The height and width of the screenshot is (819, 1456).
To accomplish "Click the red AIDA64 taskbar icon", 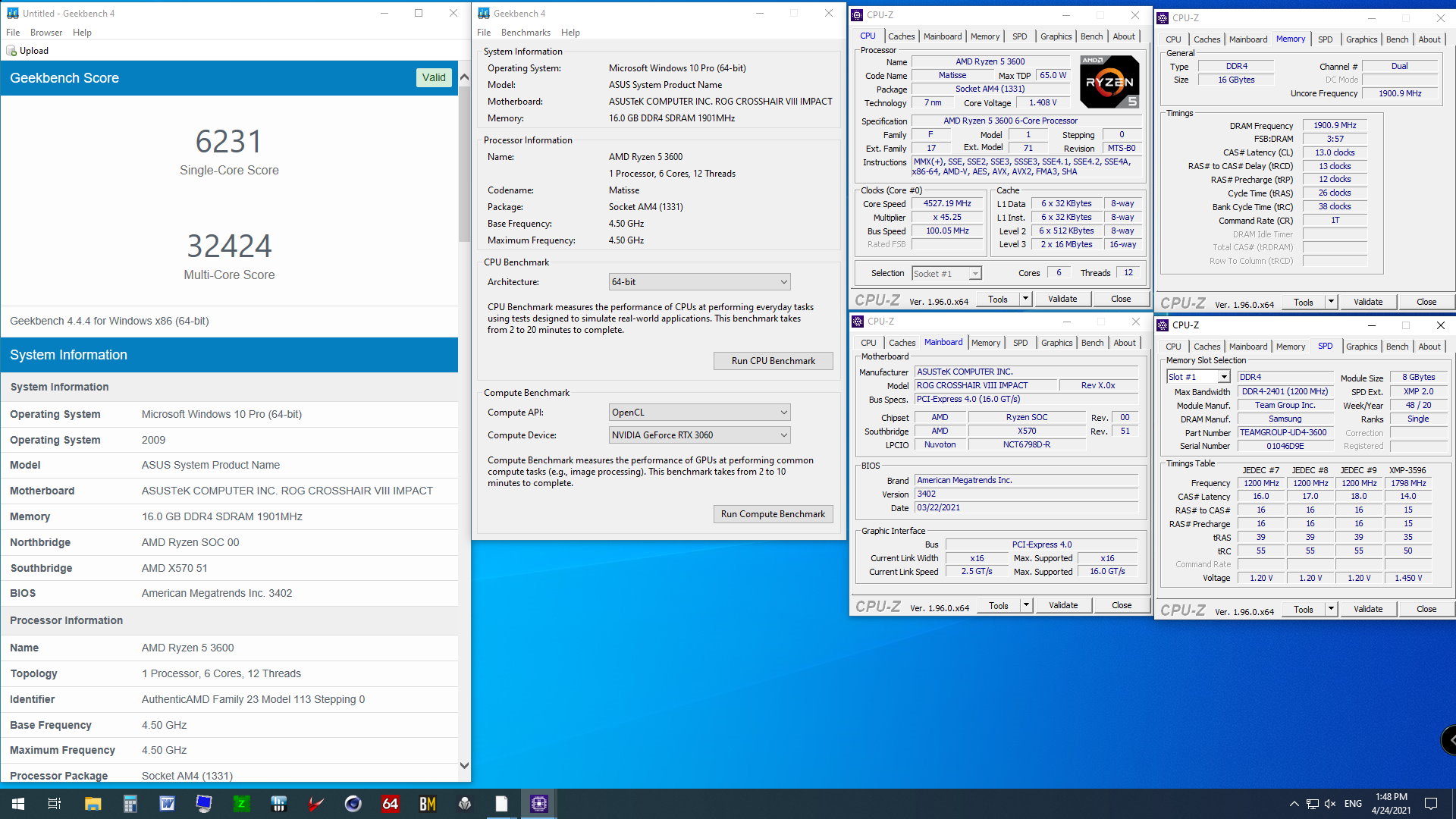I will (390, 804).
